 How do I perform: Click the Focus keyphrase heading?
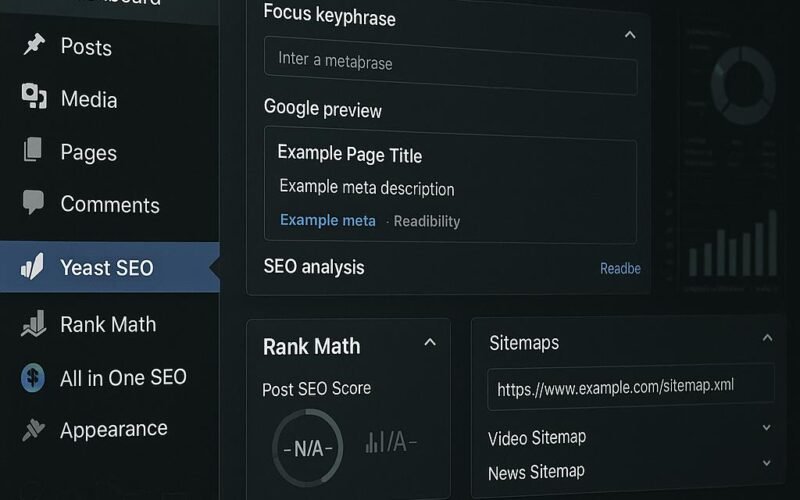(330, 15)
